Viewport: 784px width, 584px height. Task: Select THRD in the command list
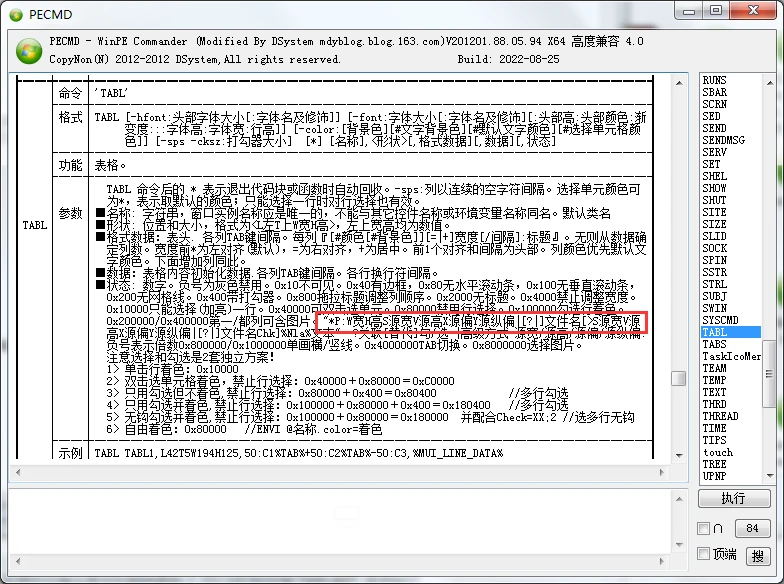tap(714, 404)
